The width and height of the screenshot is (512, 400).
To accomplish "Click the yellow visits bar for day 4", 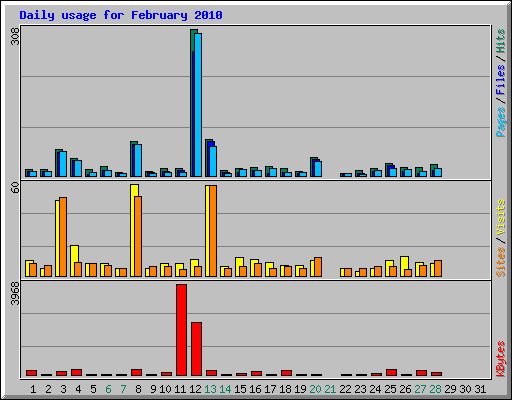I will [x=73, y=261].
